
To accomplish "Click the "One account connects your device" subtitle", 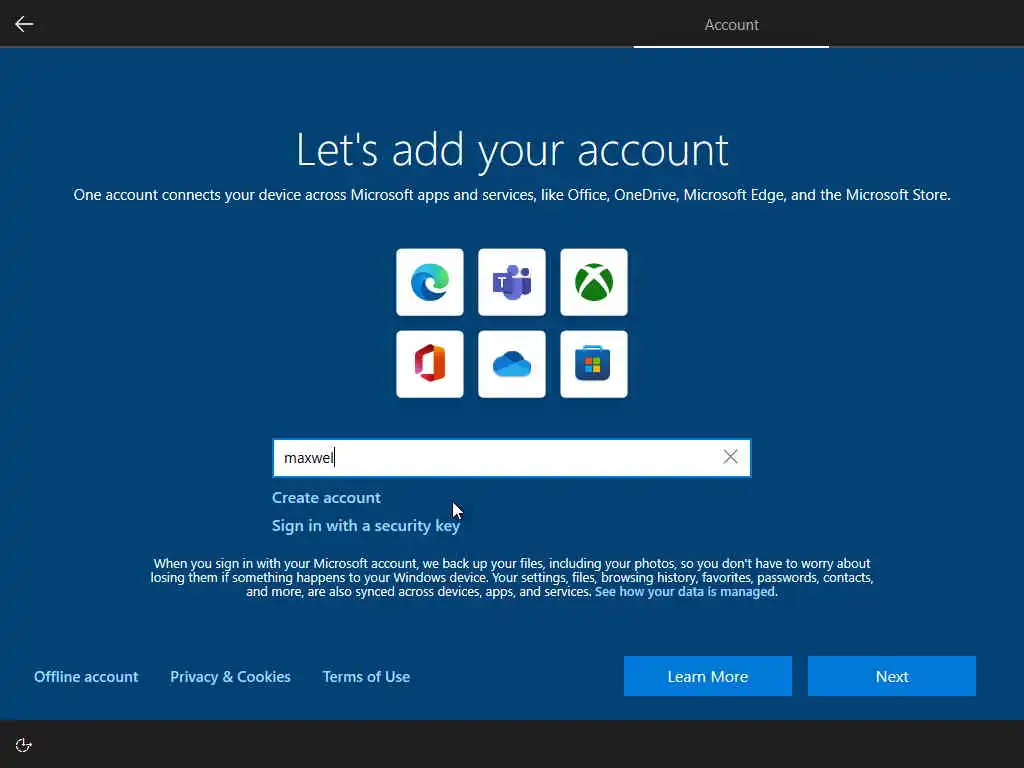I will tap(512, 195).
